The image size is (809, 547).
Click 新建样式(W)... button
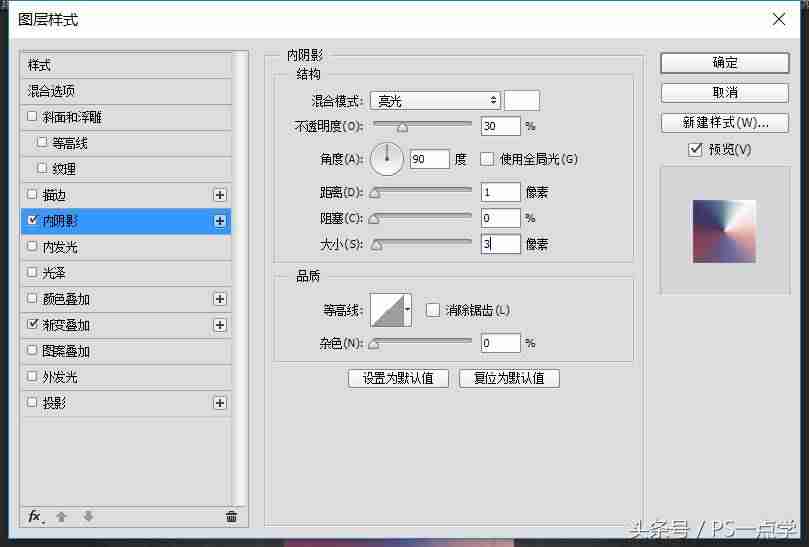tap(725, 123)
